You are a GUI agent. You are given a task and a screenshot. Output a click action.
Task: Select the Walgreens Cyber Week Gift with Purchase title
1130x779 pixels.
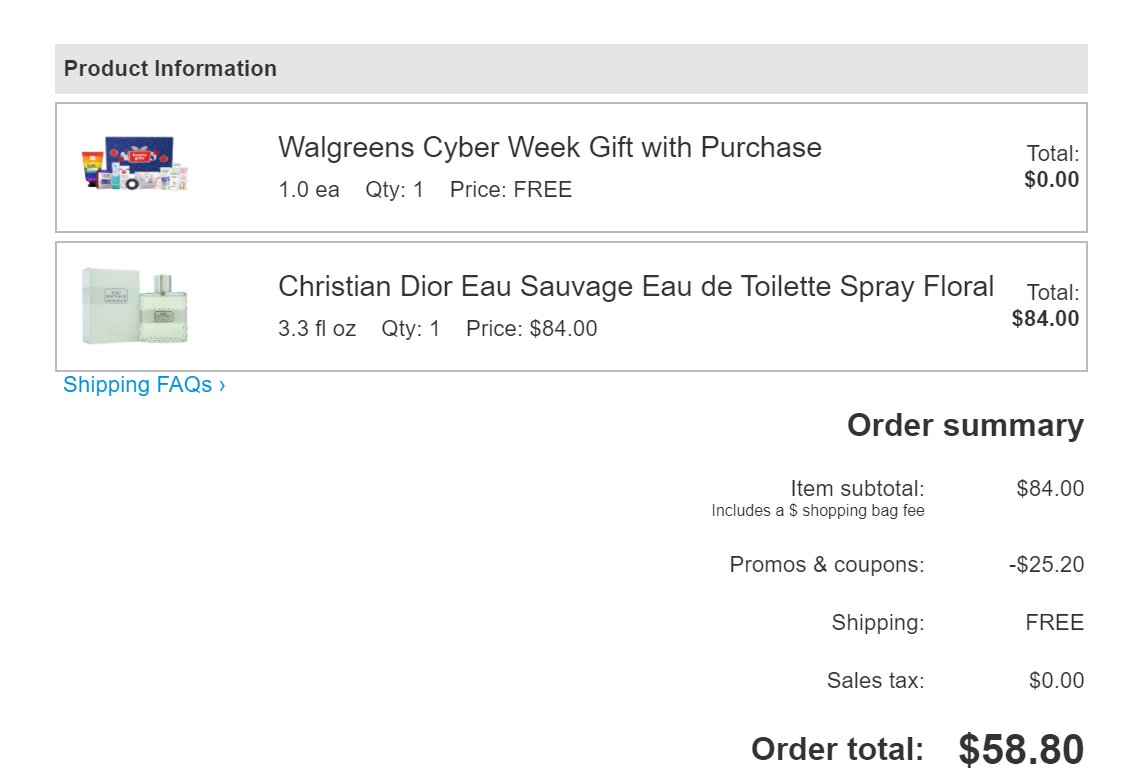coord(549,148)
